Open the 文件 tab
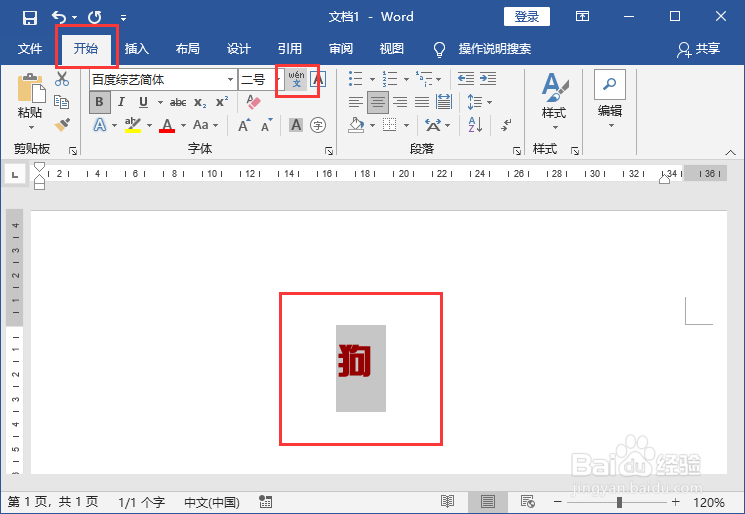The width and height of the screenshot is (745, 514). [x=30, y=48]
